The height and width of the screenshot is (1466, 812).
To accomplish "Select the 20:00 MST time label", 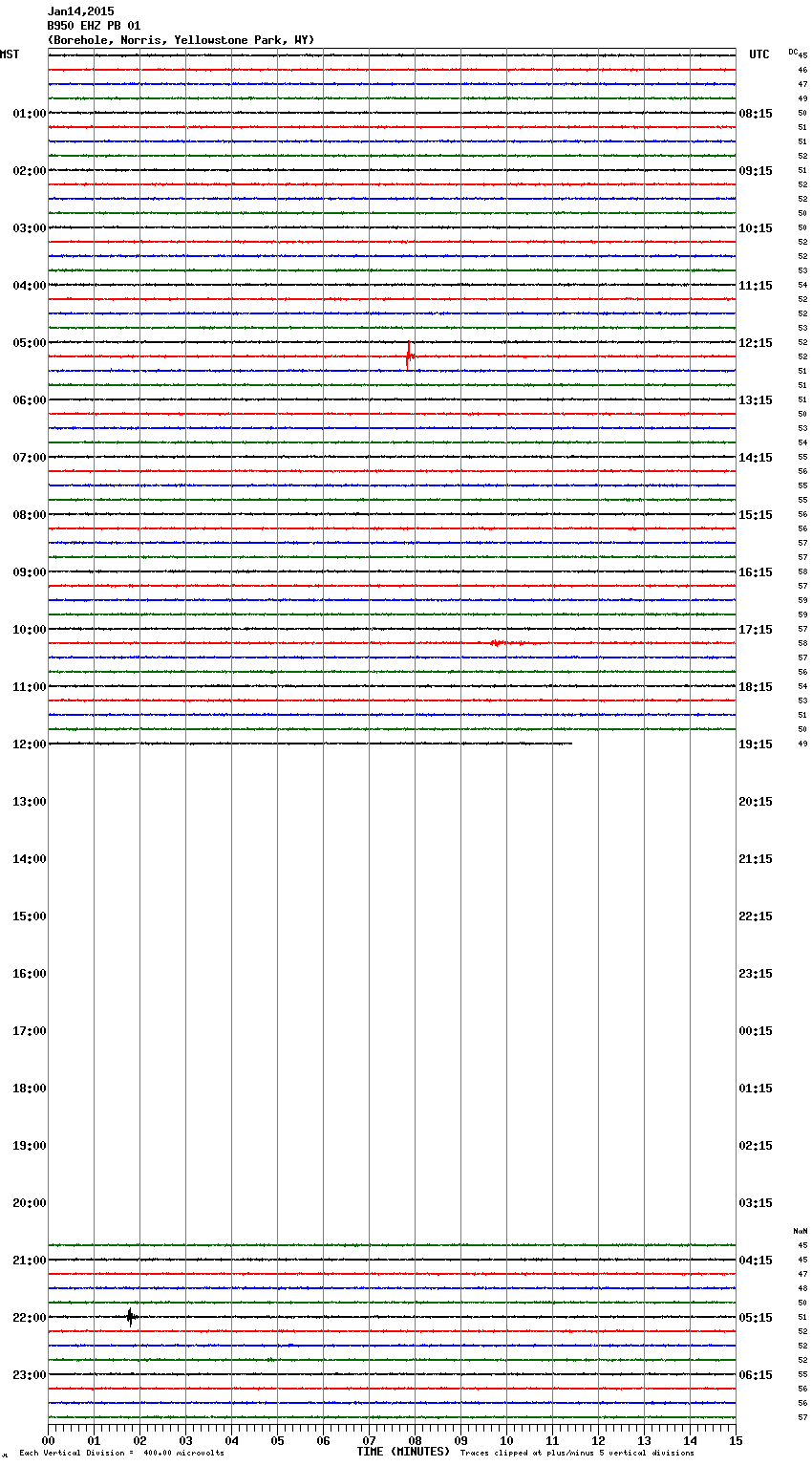I will click(30, 1203).
